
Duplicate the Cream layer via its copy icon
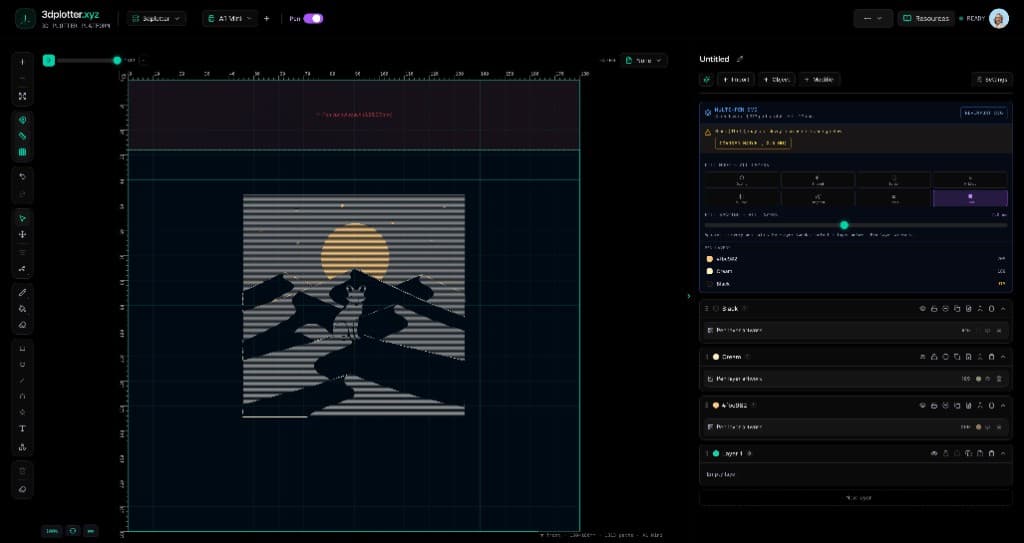[957, 357]
